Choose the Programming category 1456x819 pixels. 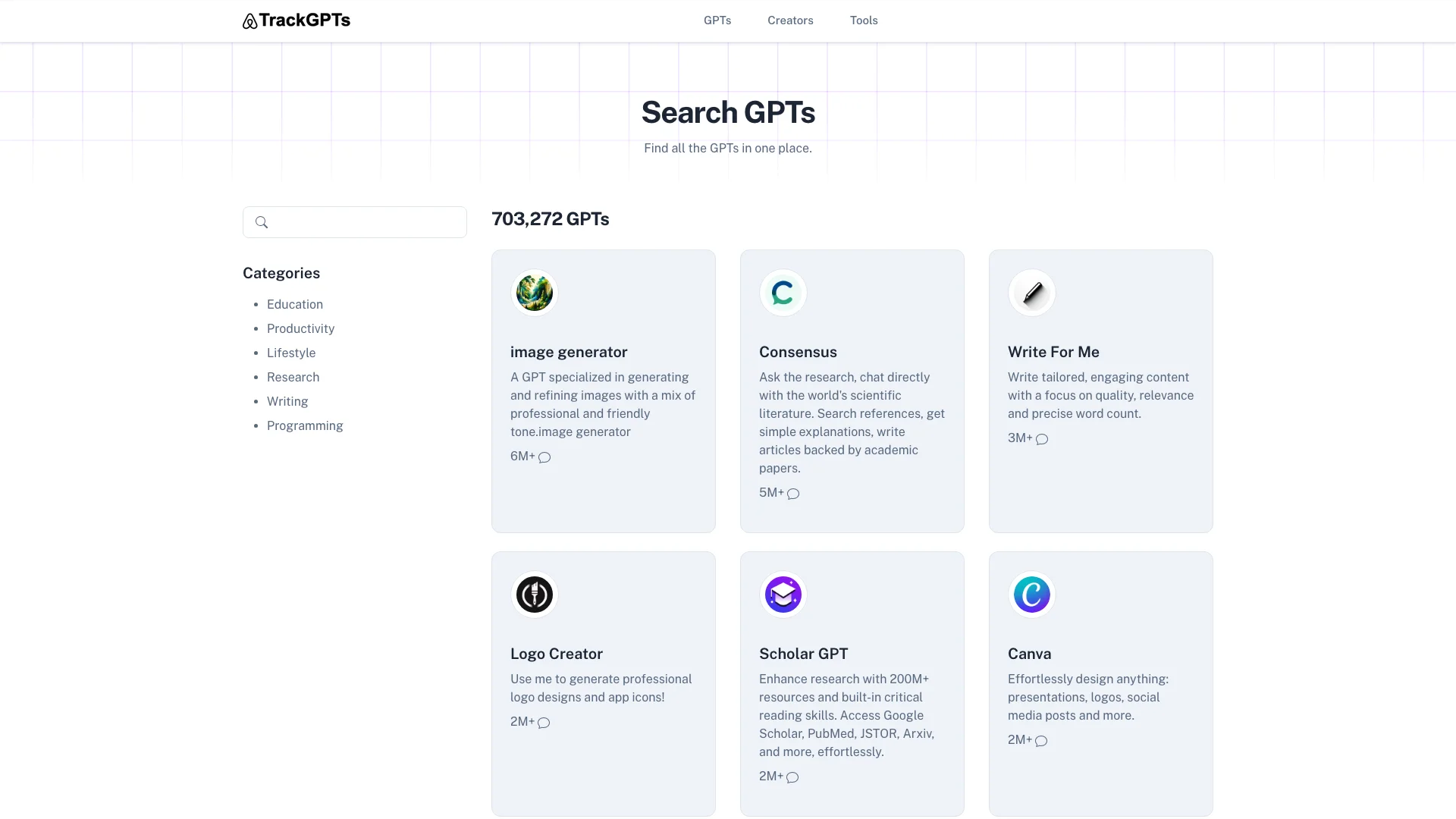[304, 425]
